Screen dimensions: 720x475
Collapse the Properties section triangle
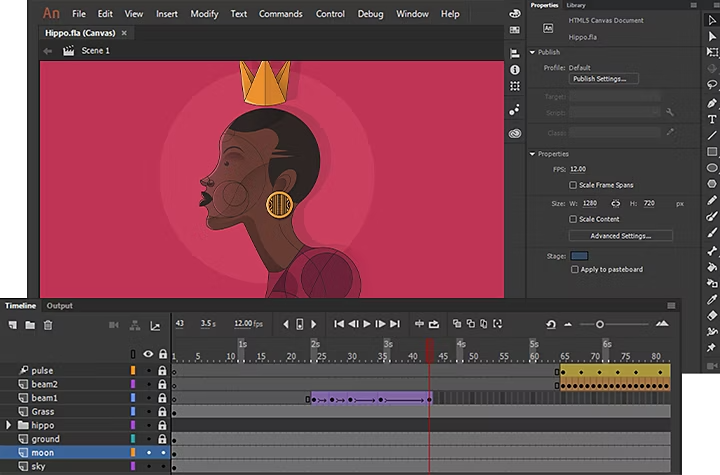533,154
